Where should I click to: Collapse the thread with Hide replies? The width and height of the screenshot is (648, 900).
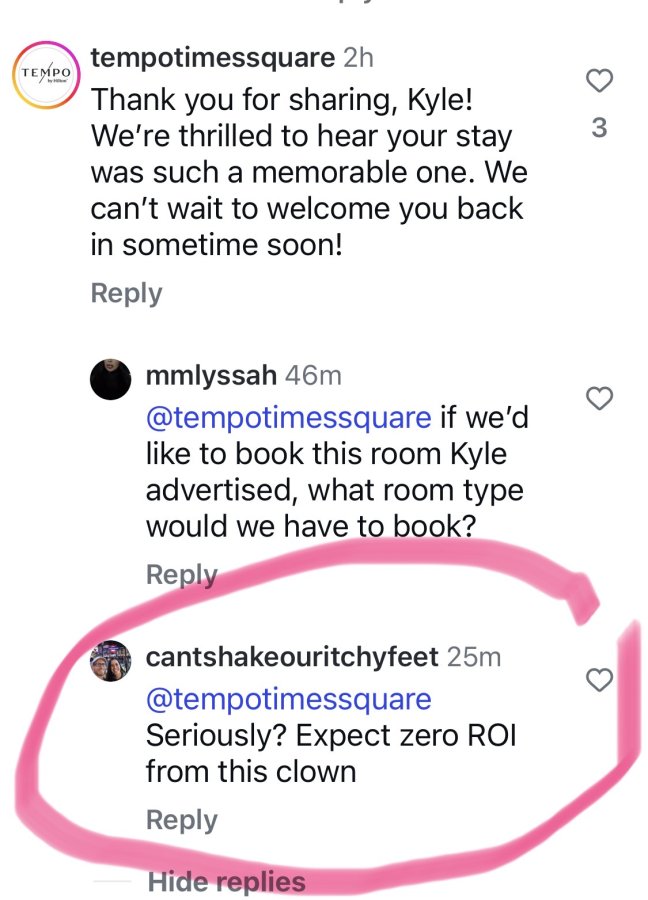click(x=226, y=882)
